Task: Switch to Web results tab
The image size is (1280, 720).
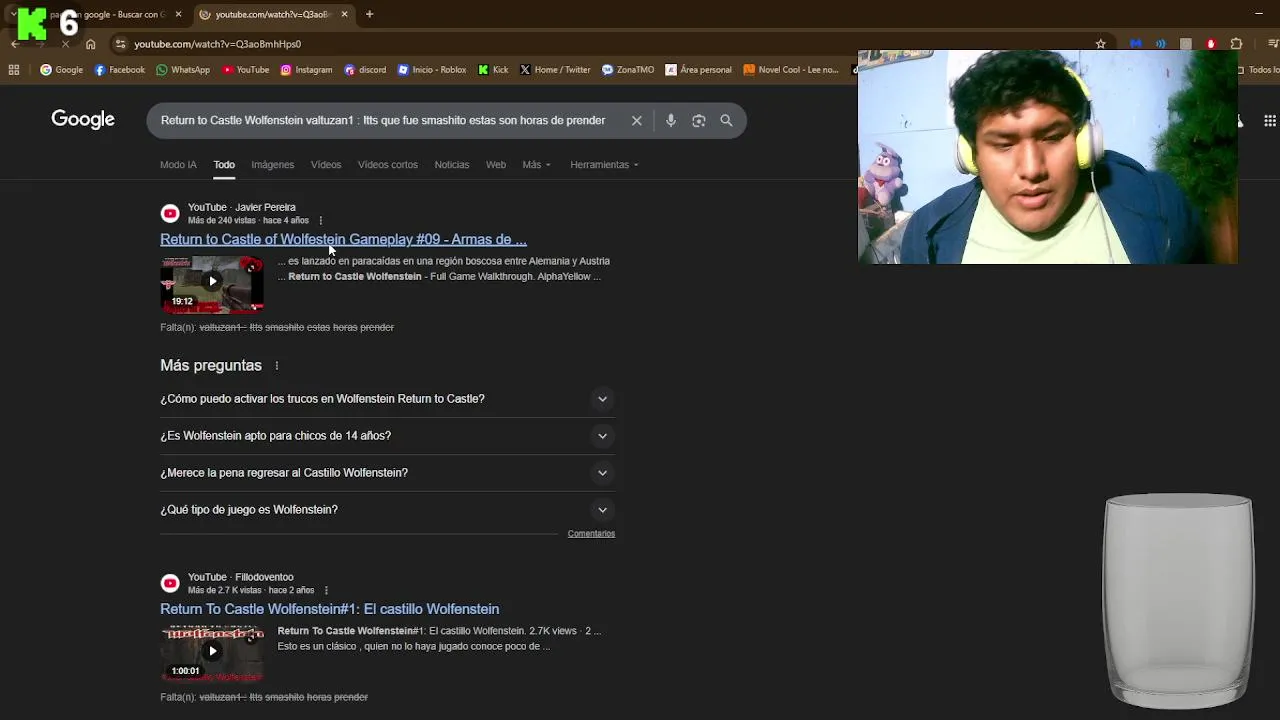Action: 496,165
